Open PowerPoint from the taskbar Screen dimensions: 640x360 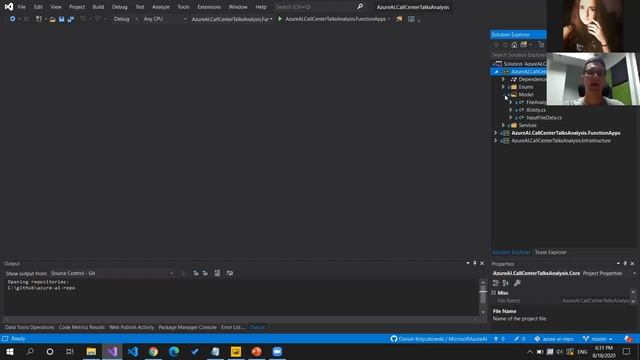point(256,351)
